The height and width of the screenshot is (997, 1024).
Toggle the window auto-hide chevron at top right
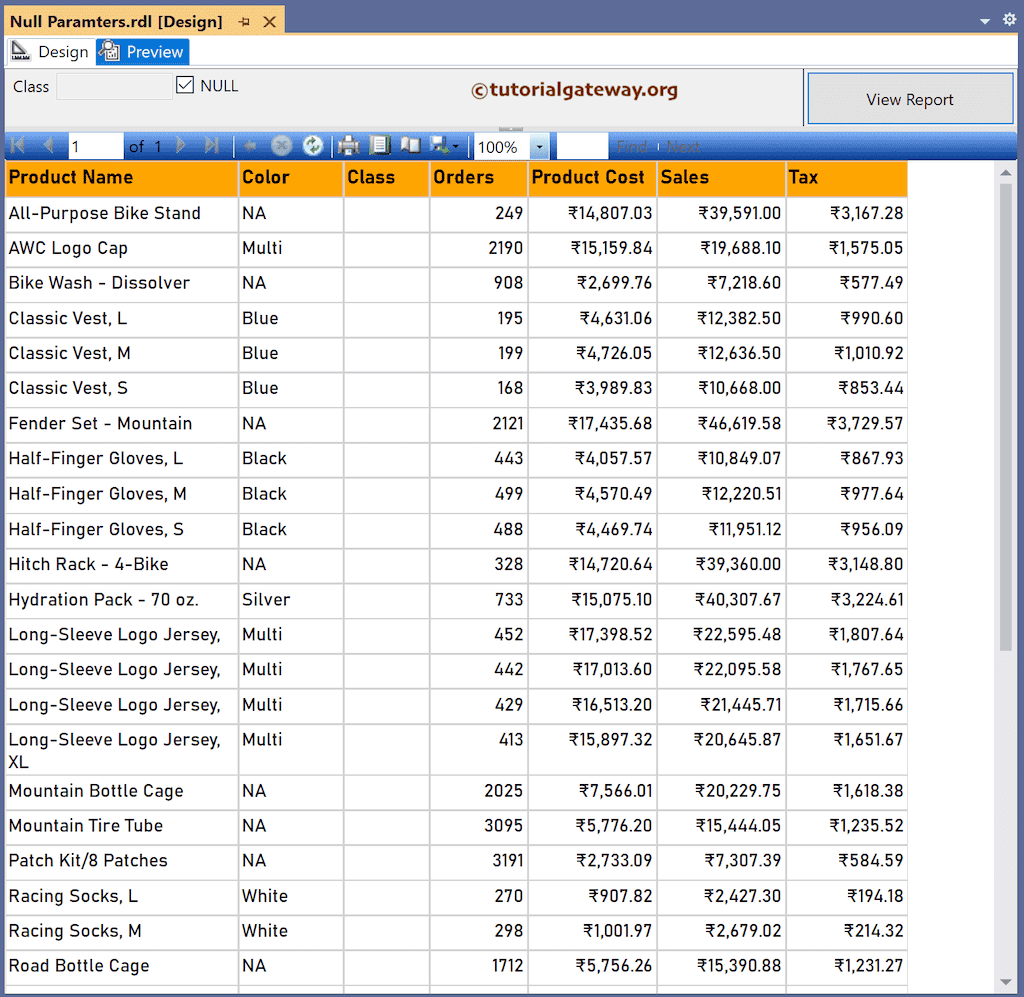pos(983,19)
